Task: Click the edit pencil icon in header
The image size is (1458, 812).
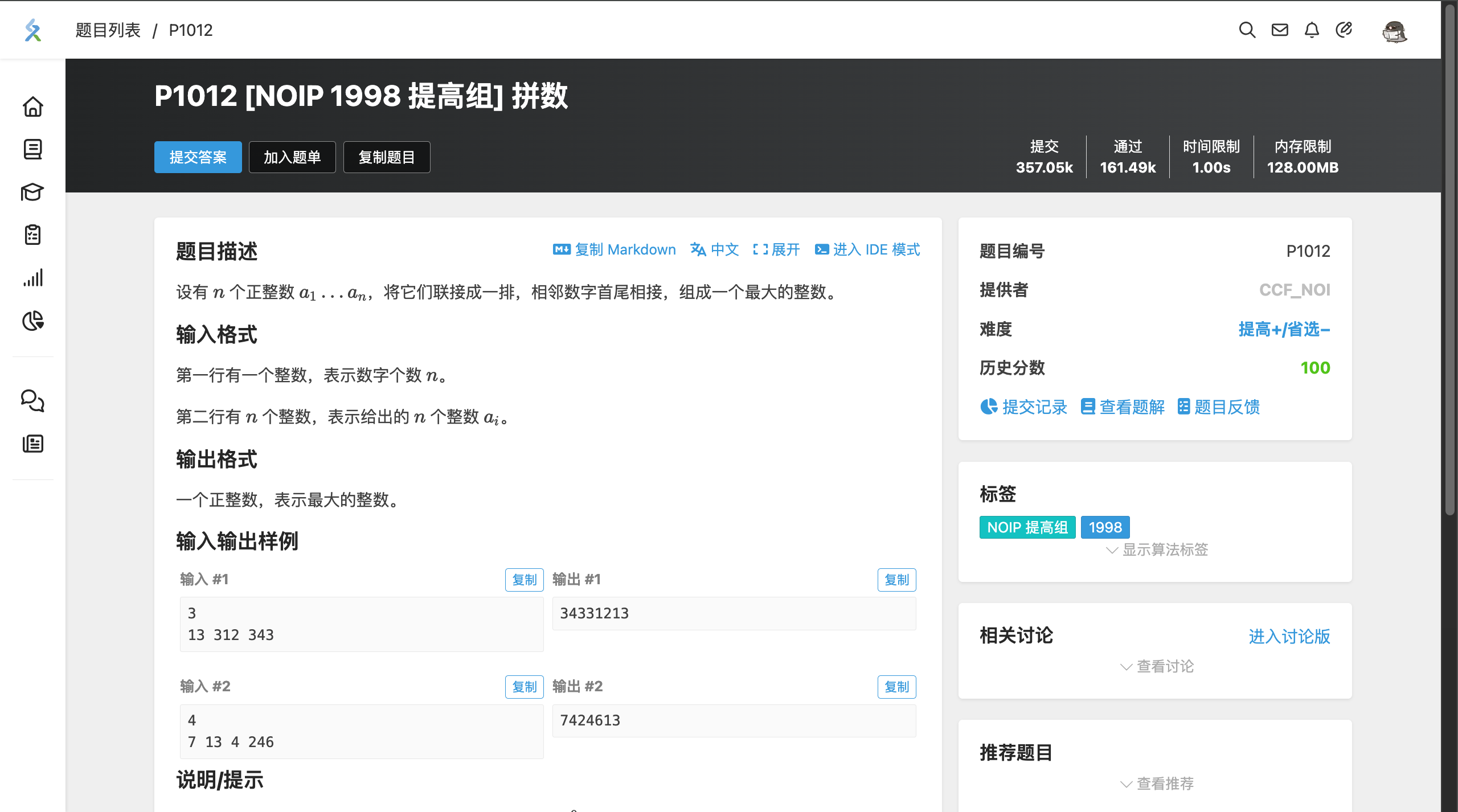Action: tap(1344, 30)
